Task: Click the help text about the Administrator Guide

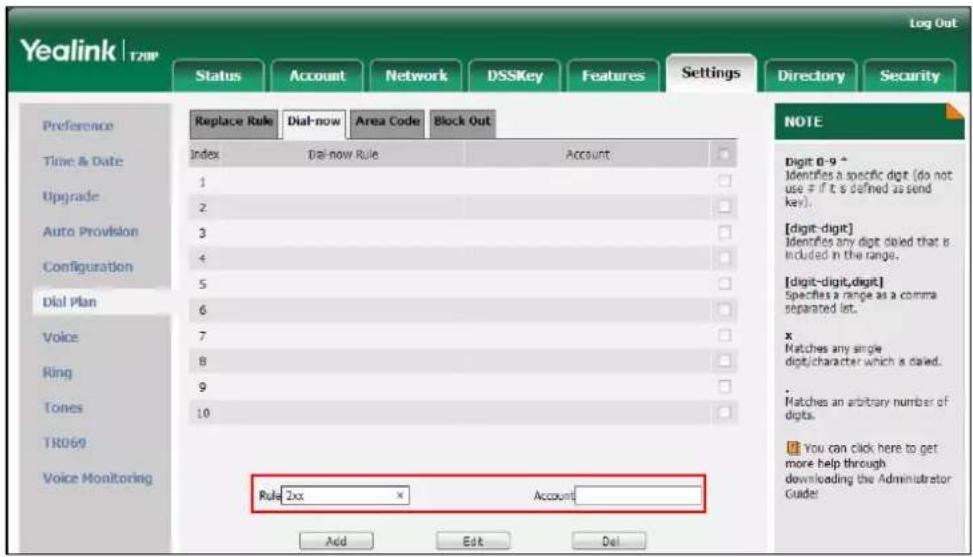Action: (867, 471)
